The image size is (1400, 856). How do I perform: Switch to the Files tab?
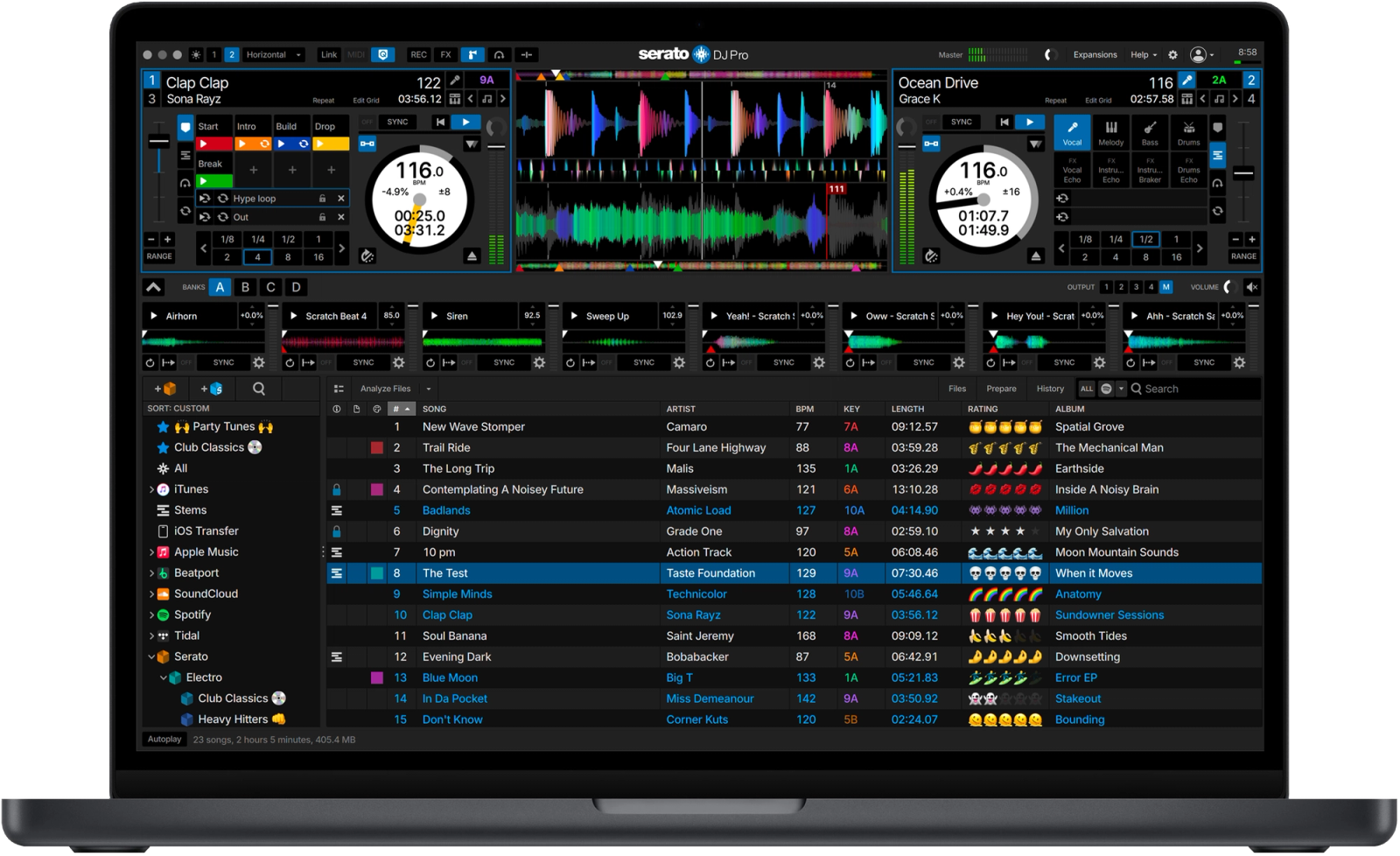pos(957,389)
